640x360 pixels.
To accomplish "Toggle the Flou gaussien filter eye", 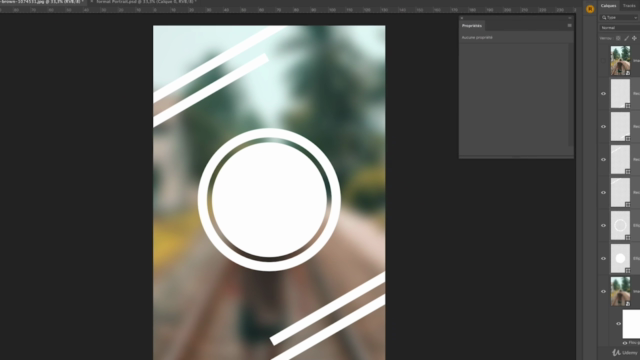I will point(624,343).
